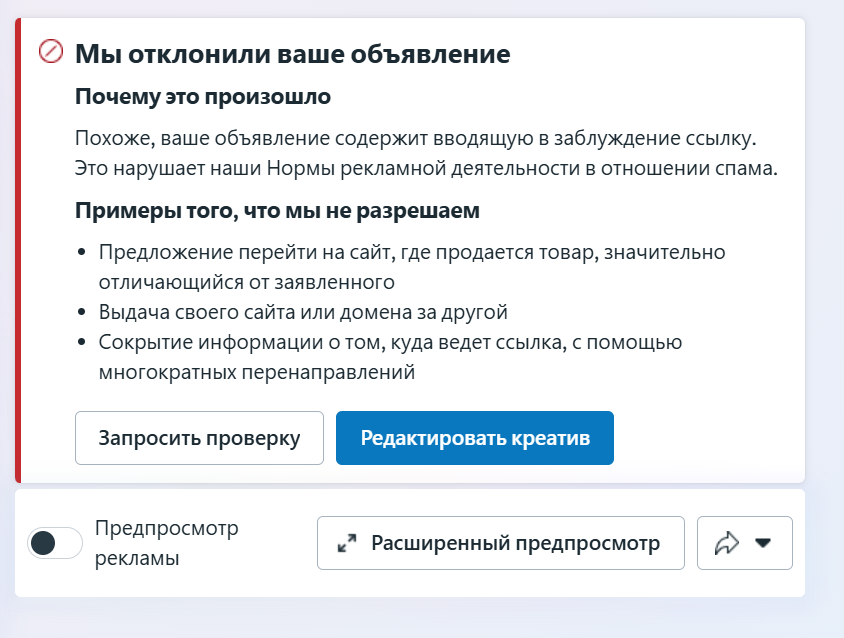Click the paragraph starting with Похоже, ваше объявление
Viewport: 844px width, 638px height.
tap(426, 153)
